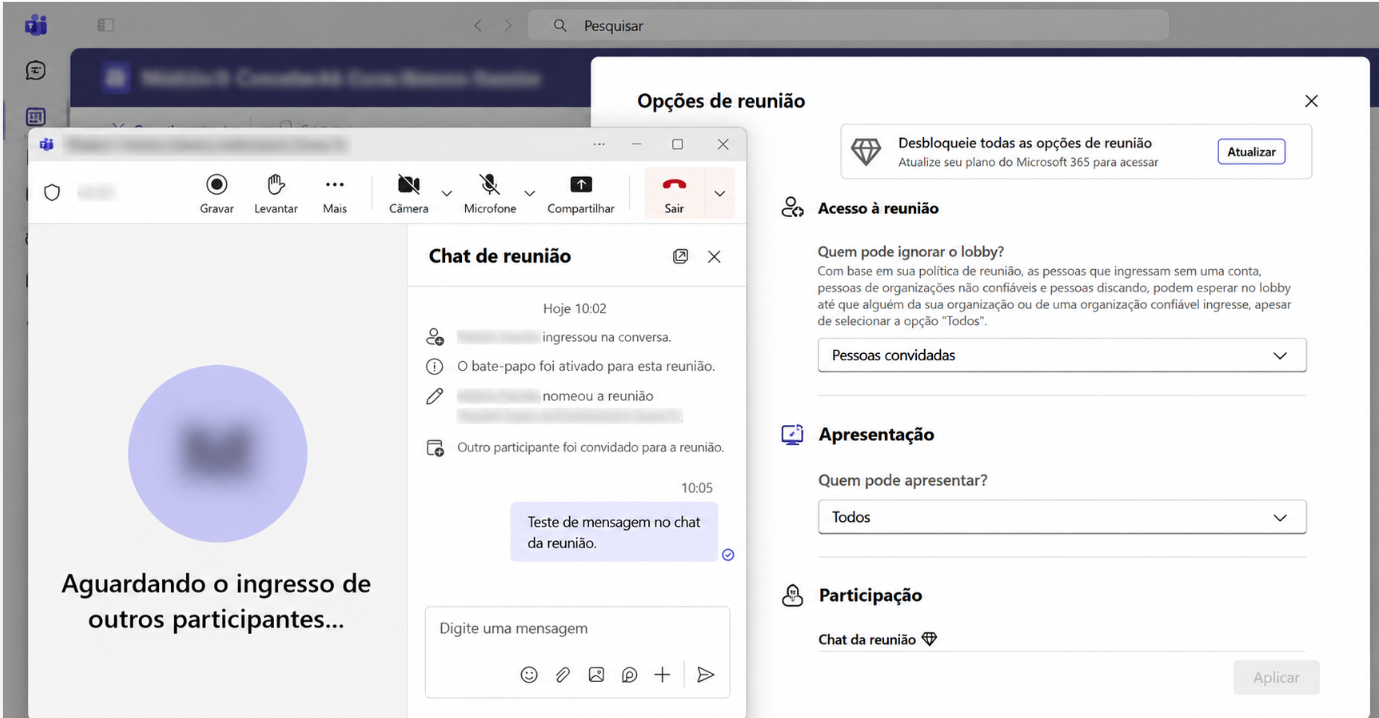Open the Pessoas convidadas lobby dropdown
This screenshot has height=718, width=1379.
pos(1062,355)
